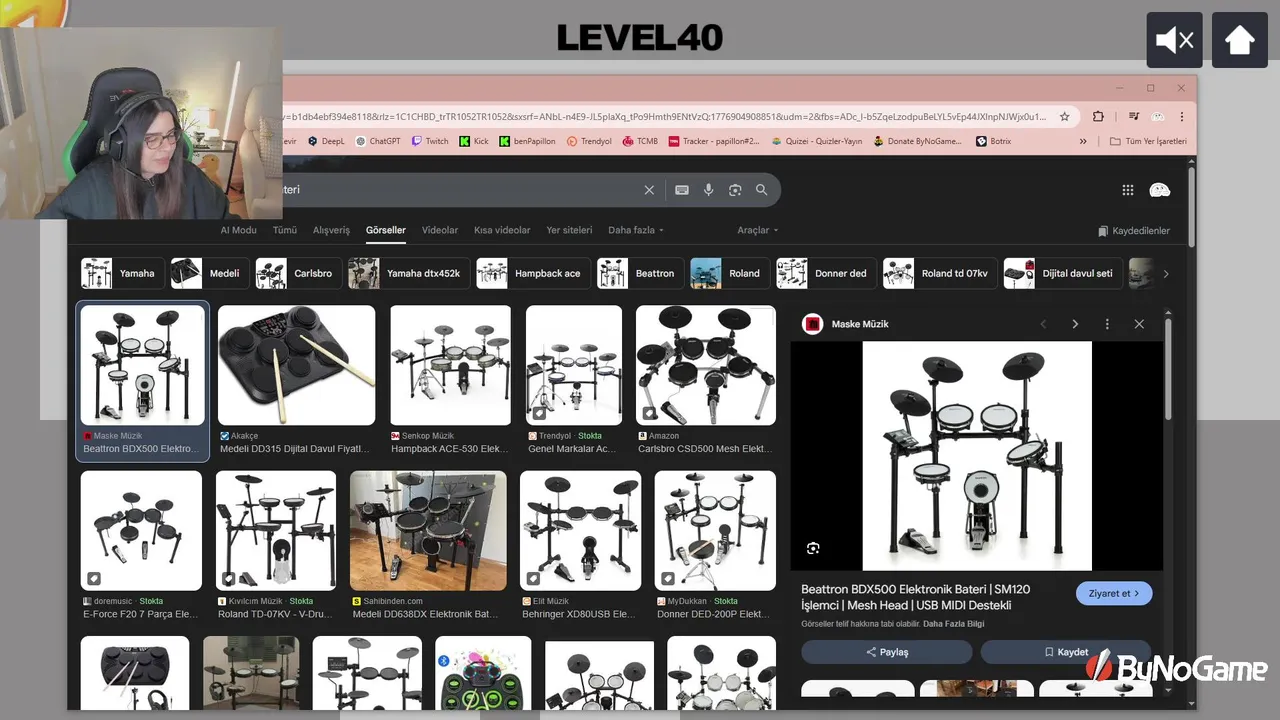Open the Twitch bookmark
The image size is (1280, 720).
click(430, 141)
